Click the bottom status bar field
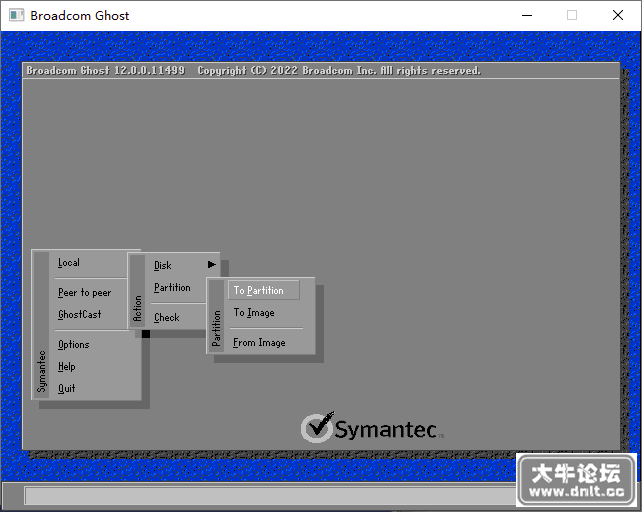642x512 pixels. point(270,496)
